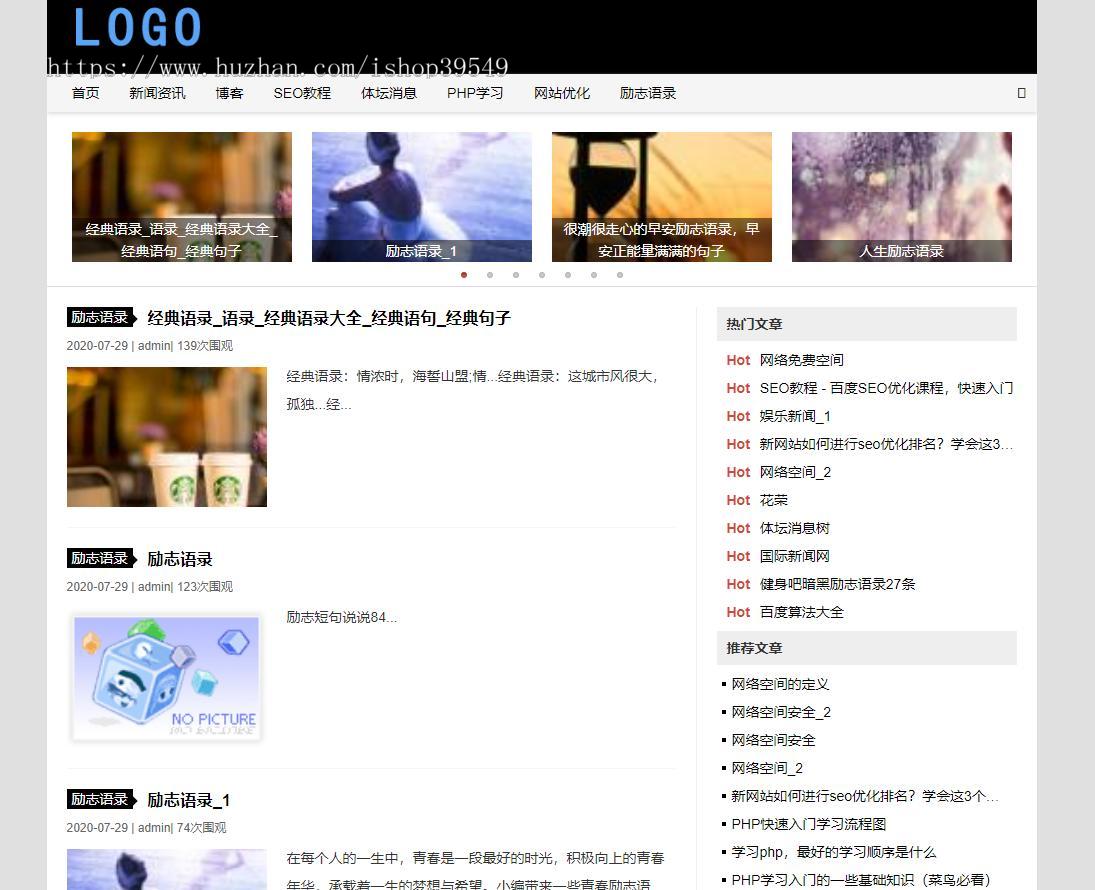
Task: Open the 励志语录_1 carousel slide
Action: coord(422,197)
